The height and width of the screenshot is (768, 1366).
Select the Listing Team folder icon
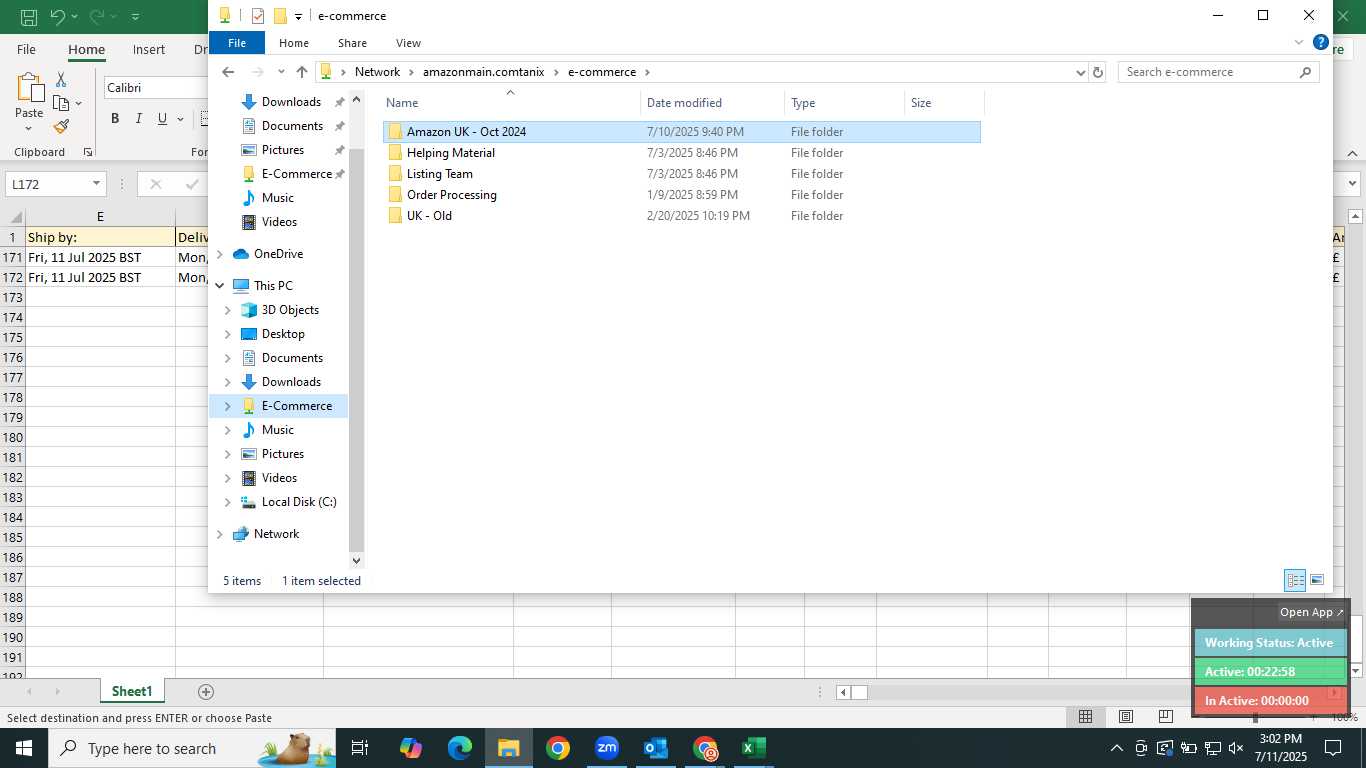(x=395, y=174)
